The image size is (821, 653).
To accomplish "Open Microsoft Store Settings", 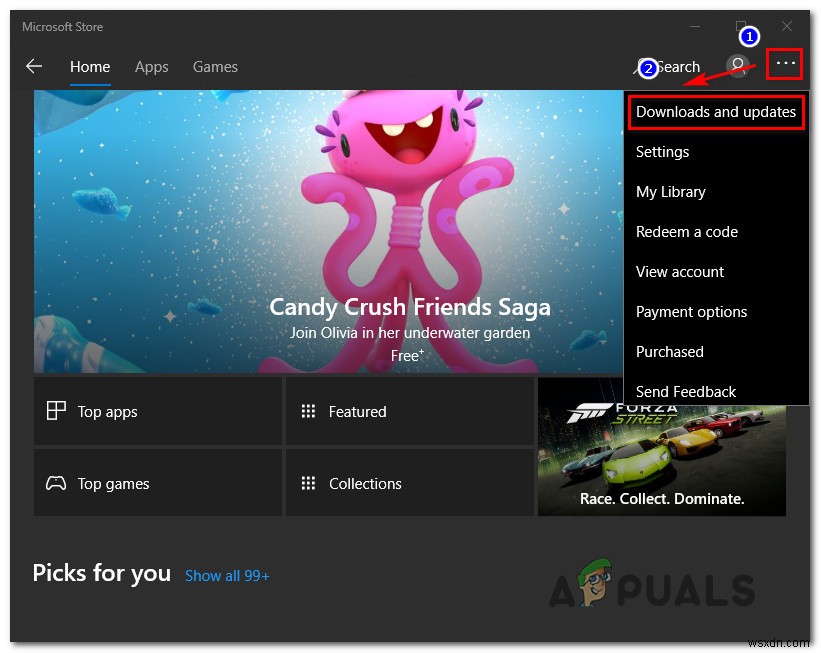I will (x=662, y=152).
